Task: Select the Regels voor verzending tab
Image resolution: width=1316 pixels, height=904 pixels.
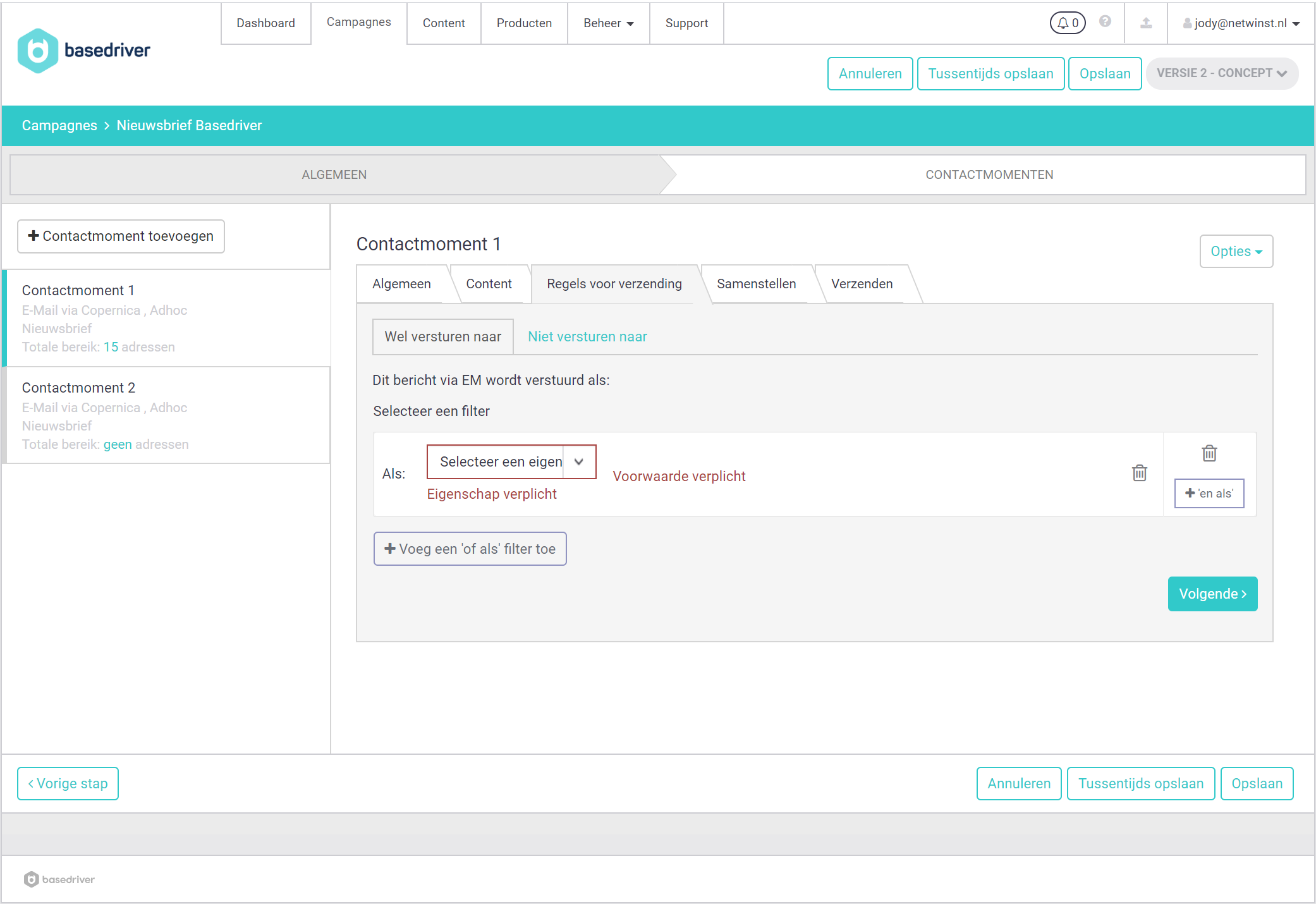Action: 614,284
